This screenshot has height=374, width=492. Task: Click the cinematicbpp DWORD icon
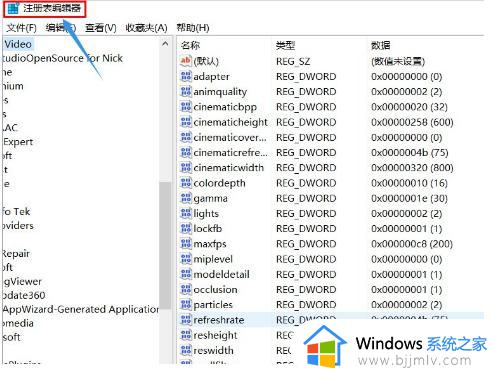coord(186,107)
